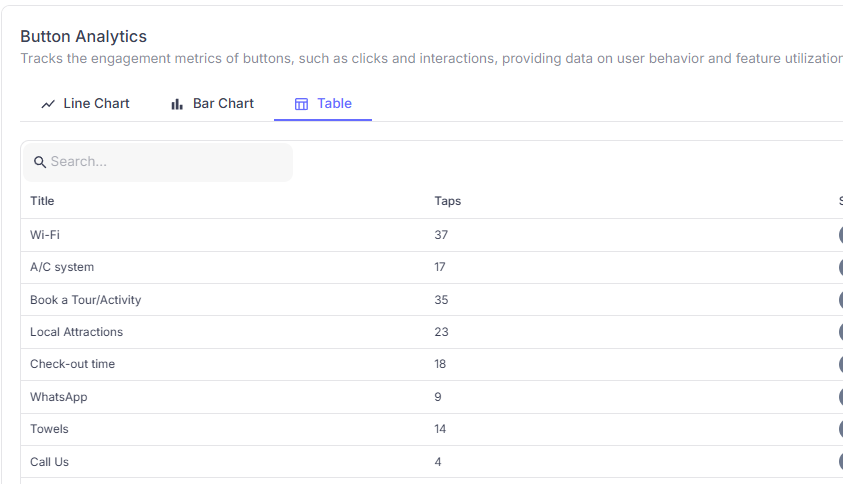Click the Wi-Fi row's gray status circle
This screenshot has height=484, width=843.
(x=840, y=235)
